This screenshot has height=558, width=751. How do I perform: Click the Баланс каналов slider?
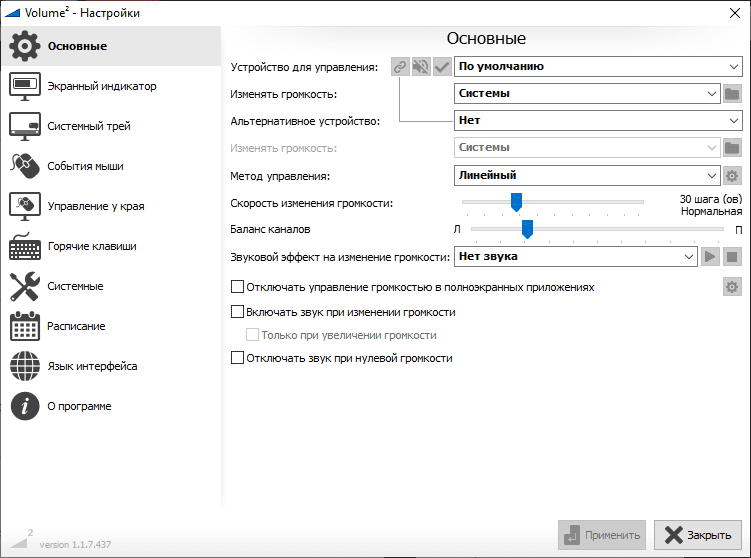(x=527, y=230)
